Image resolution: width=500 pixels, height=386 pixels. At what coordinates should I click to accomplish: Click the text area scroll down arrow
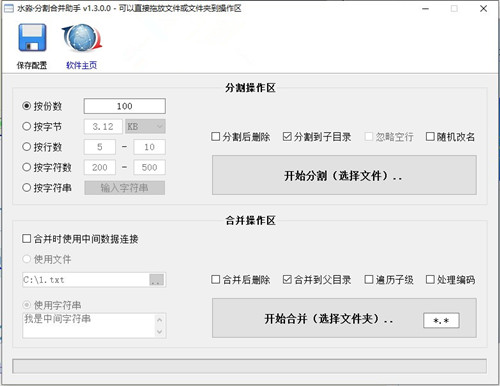click(x=160, y=332)
